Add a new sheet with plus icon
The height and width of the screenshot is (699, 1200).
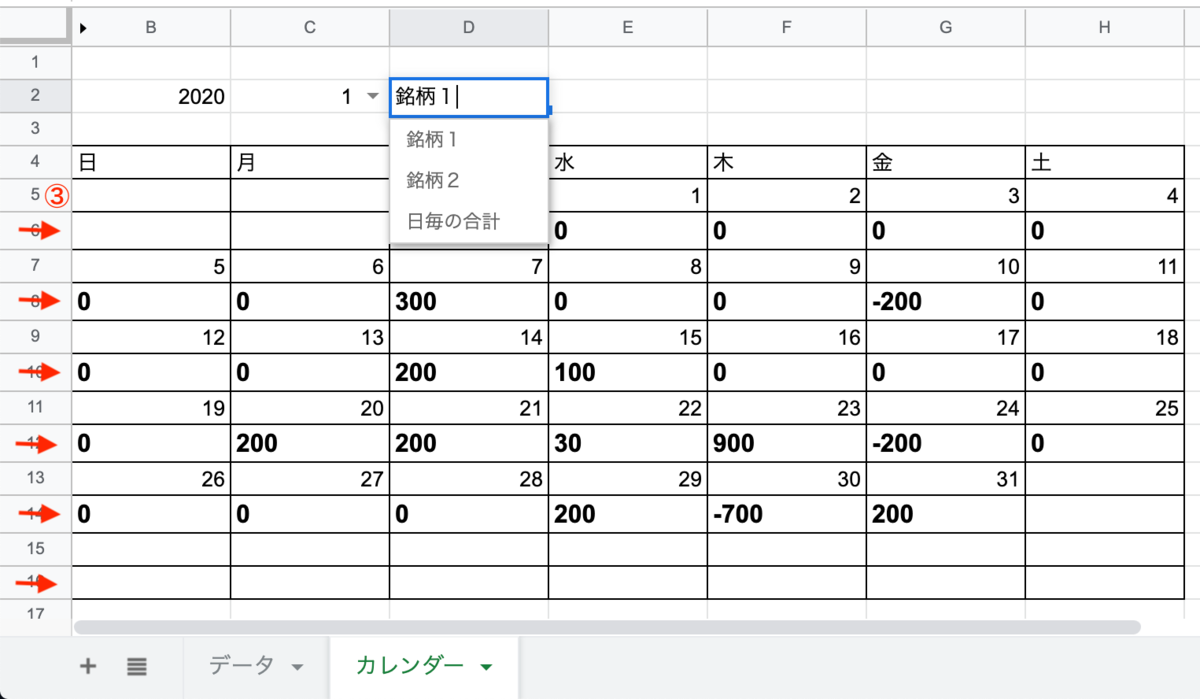(88, 666)
